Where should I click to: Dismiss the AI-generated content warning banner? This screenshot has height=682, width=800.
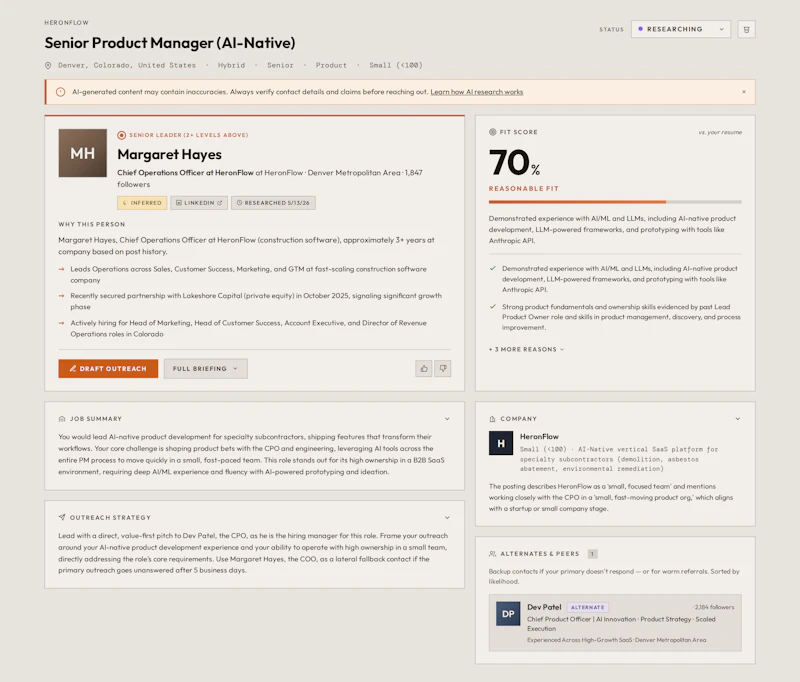[x=743, y=92]
